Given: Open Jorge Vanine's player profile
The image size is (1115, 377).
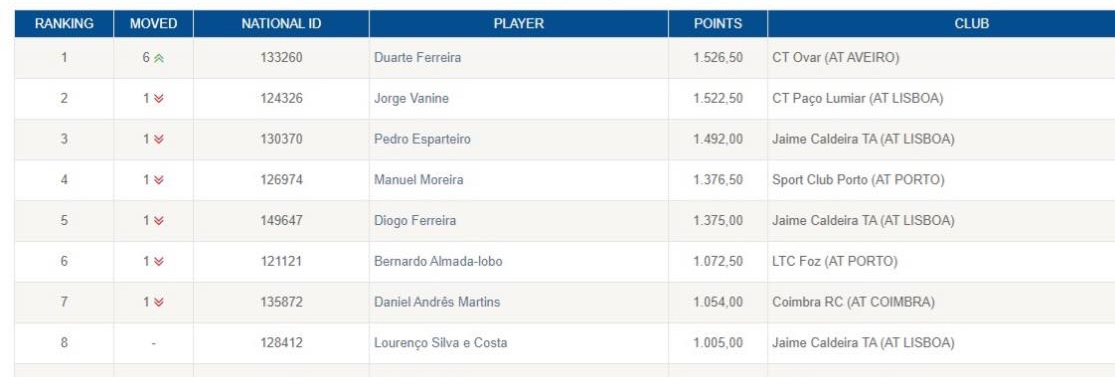Looking at the screenshot, I should [411, 98].
